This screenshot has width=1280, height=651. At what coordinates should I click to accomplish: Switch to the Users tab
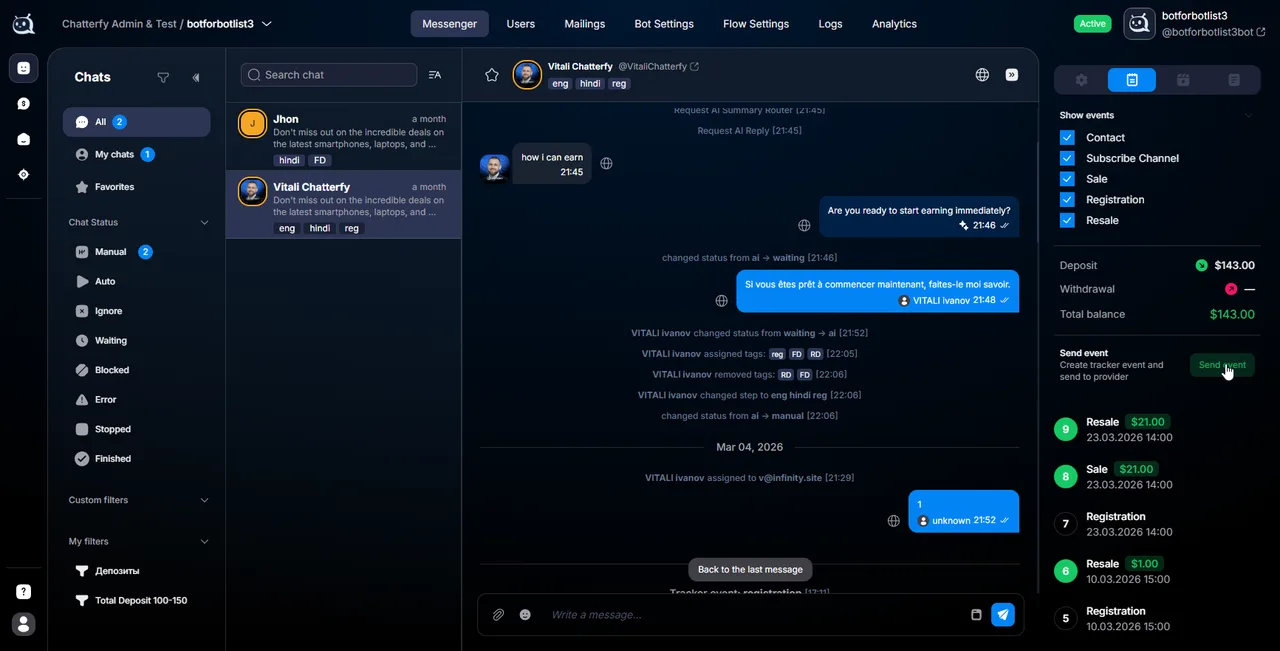coord(521,24)
